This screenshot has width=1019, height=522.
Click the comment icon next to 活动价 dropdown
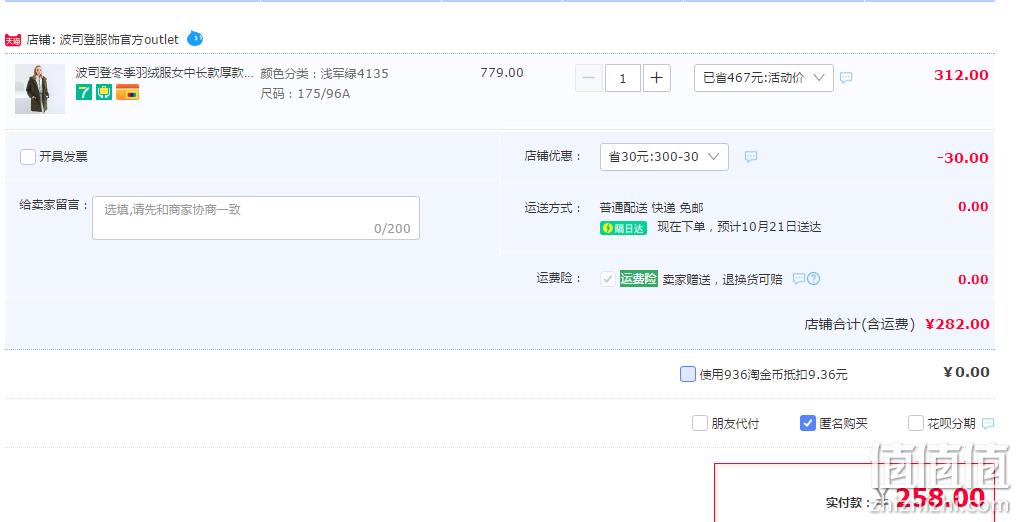(845, 78)
